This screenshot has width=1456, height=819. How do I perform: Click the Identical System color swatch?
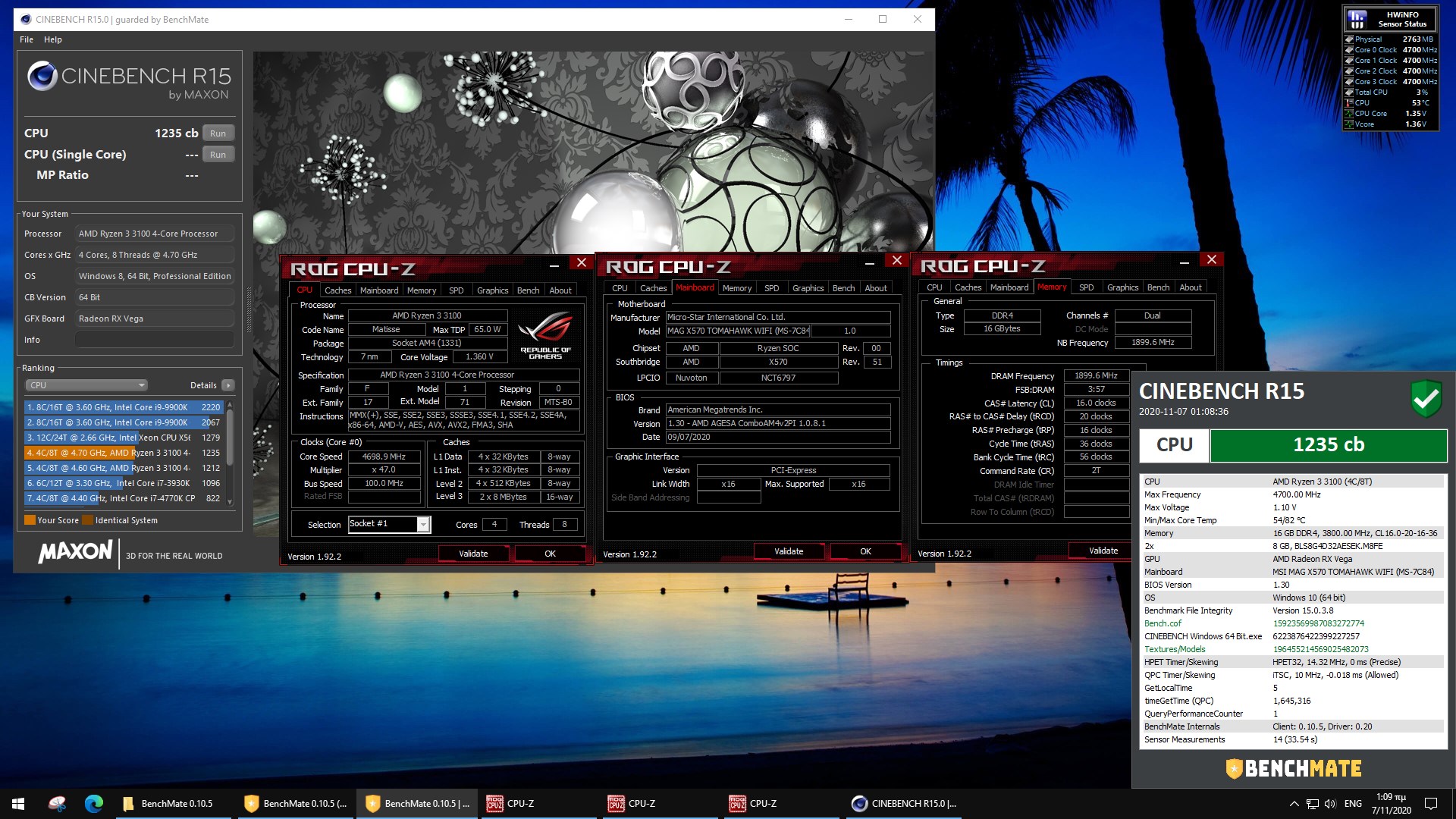point(87,520)
